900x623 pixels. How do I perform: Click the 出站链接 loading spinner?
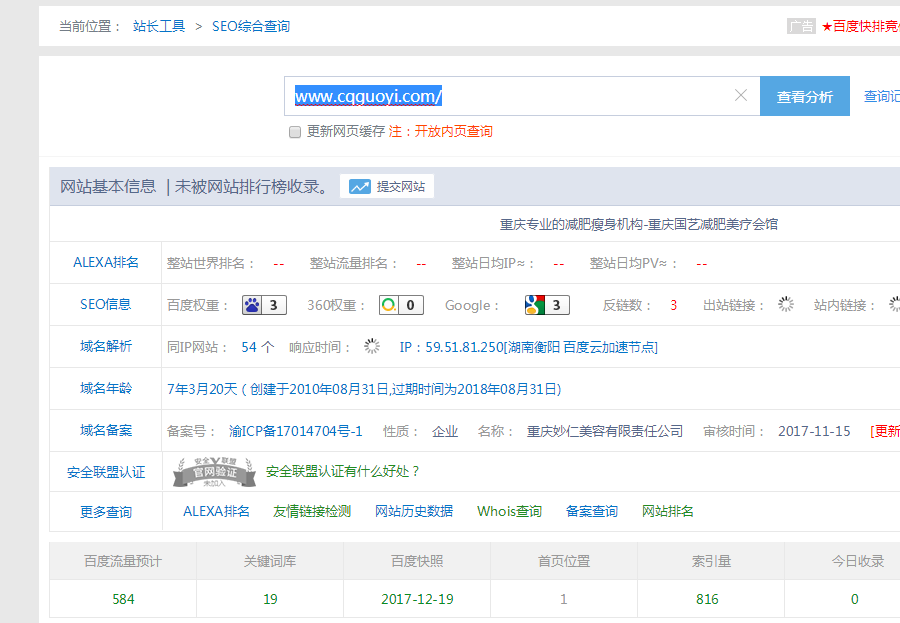pos(786,304)
